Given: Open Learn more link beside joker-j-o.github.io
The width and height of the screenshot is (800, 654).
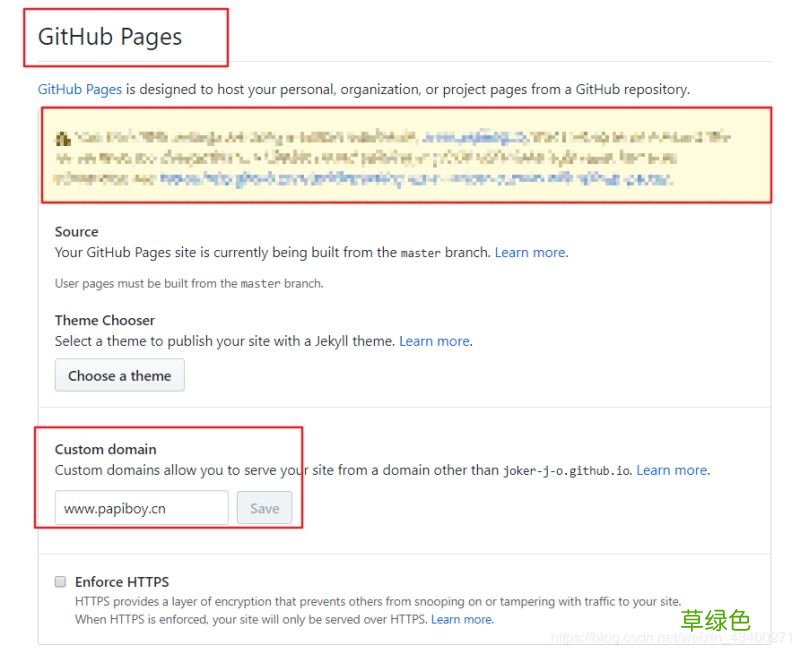Looking at the screenshot, I should point(671,470).
